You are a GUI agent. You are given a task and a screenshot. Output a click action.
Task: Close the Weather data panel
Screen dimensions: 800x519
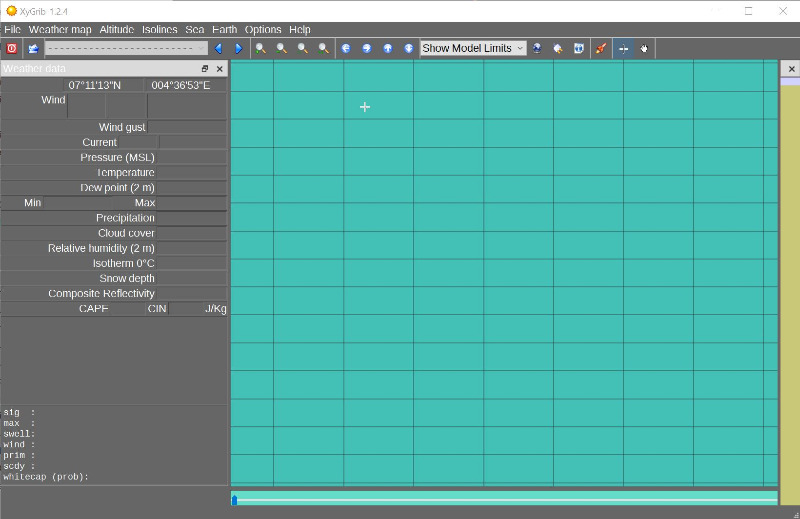219,68
